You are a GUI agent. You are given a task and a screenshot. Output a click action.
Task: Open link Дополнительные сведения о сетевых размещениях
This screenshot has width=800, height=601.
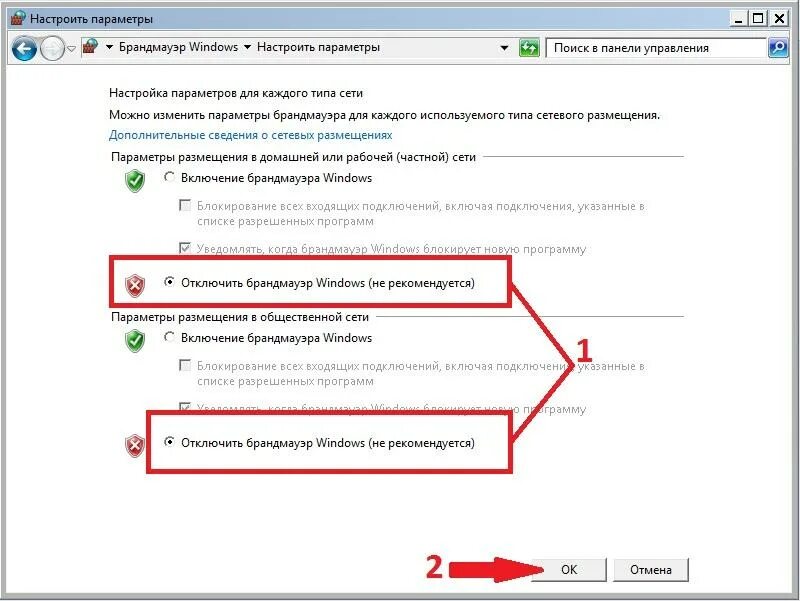coord(251,135)
